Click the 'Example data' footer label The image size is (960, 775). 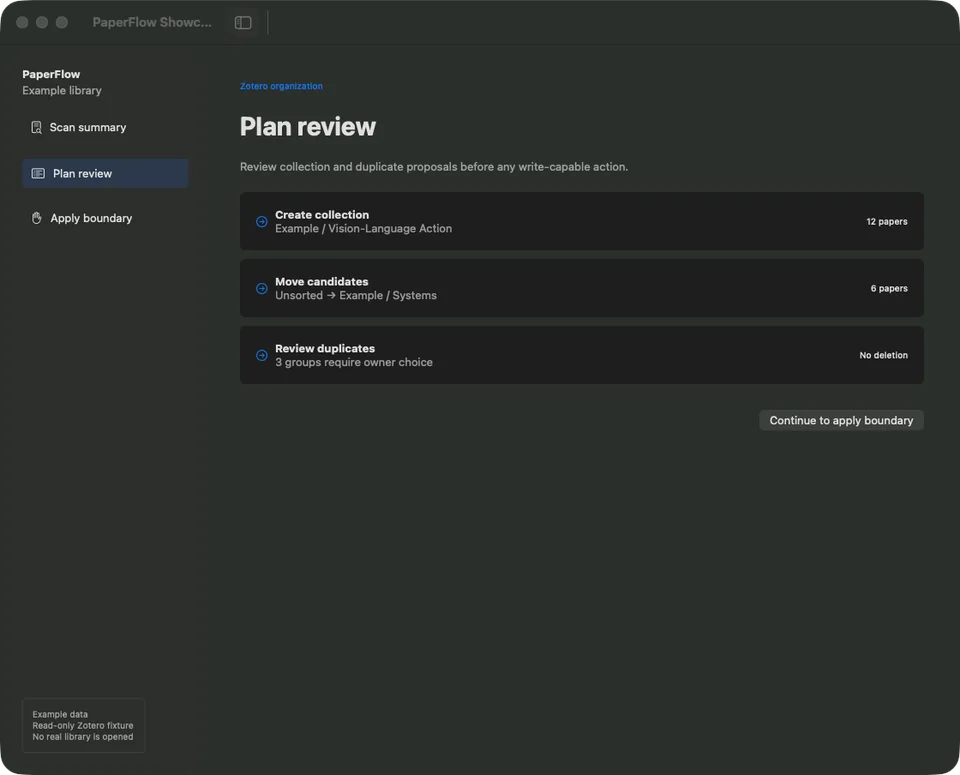60,714
